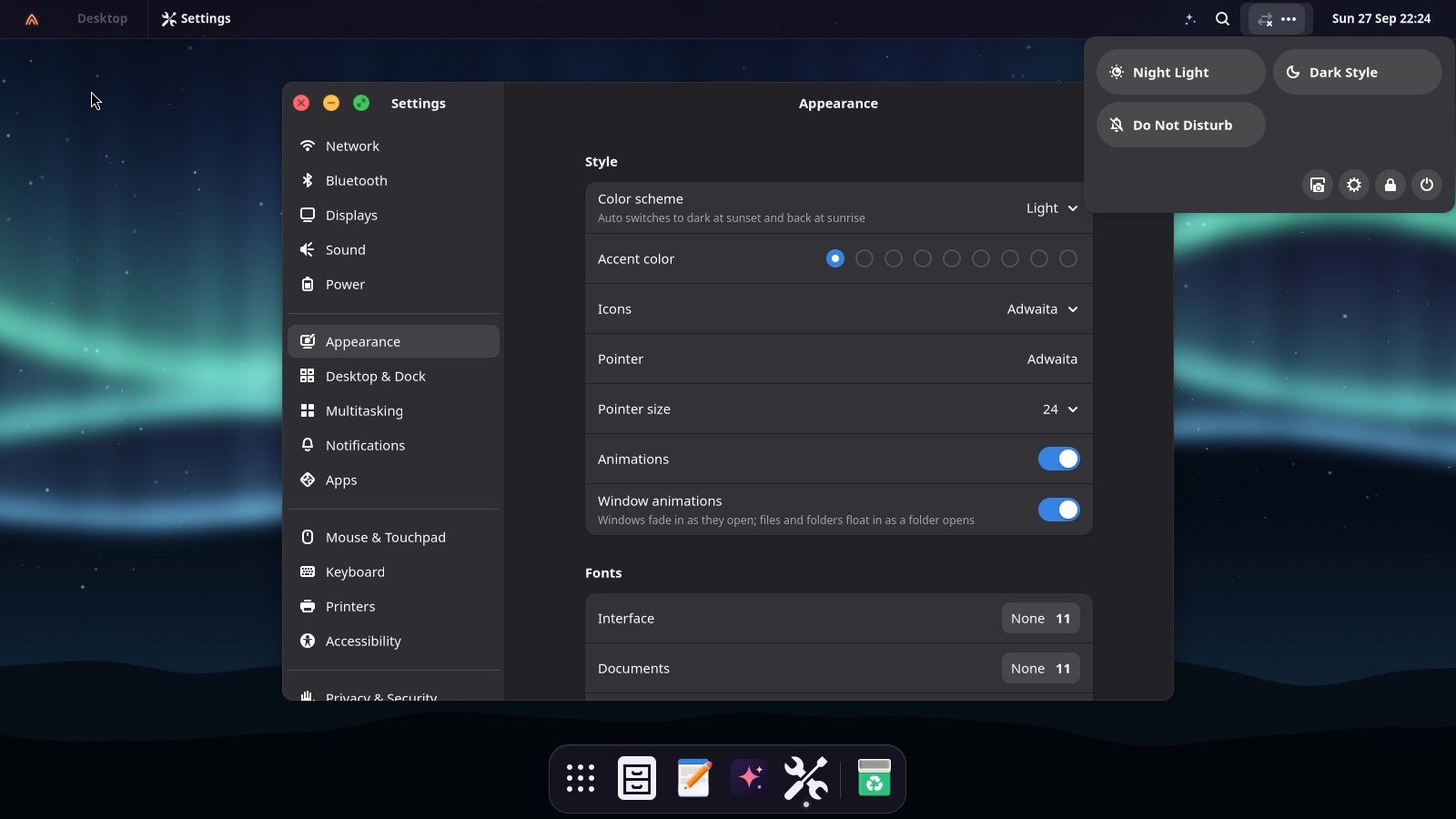Choose the second accent color circle

pos(864,258)
